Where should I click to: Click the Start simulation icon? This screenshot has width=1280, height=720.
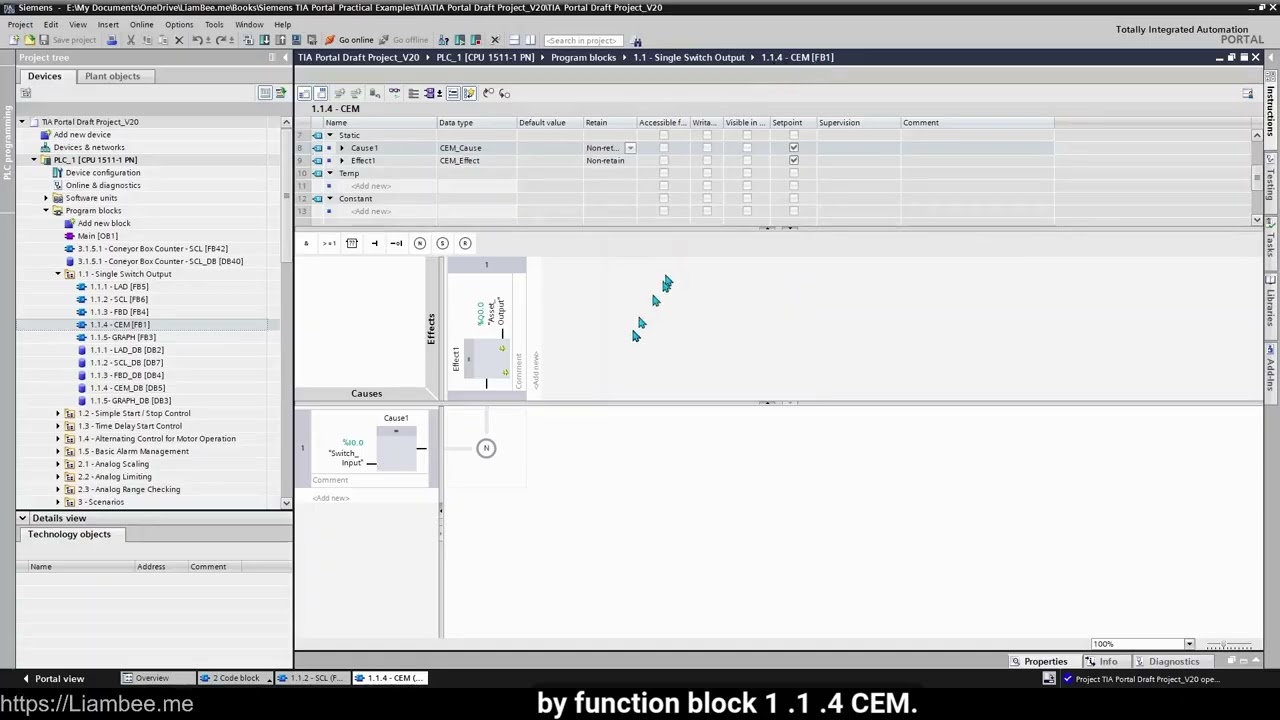point(296,40)
